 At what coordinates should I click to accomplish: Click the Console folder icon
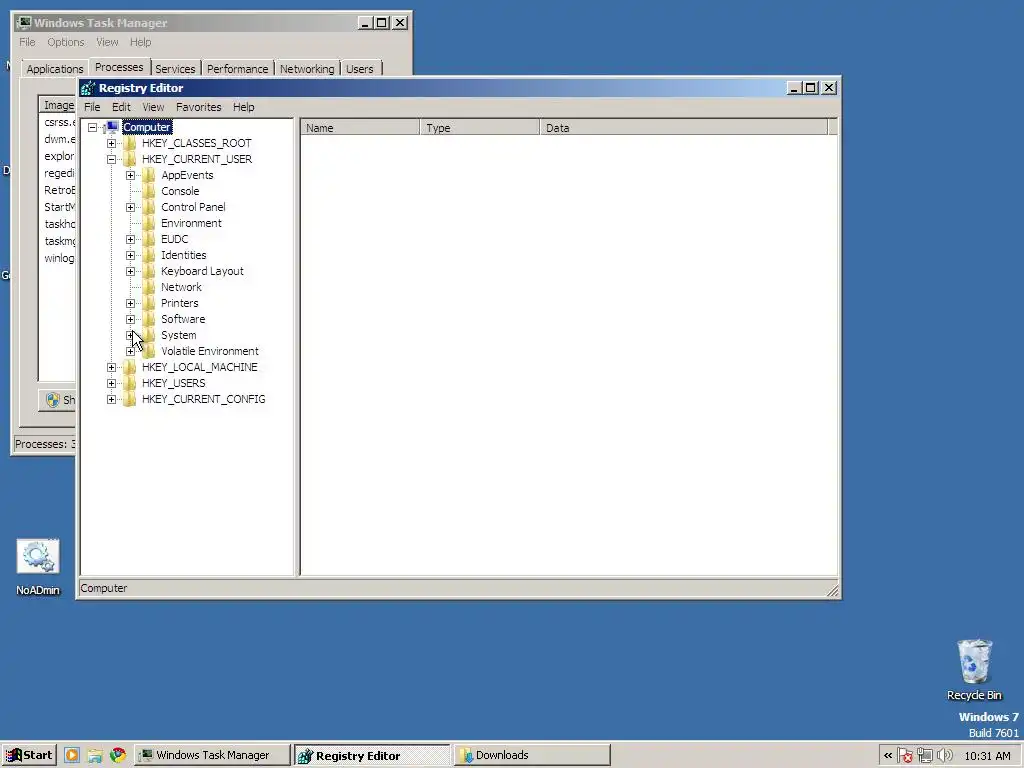point(149,191)
